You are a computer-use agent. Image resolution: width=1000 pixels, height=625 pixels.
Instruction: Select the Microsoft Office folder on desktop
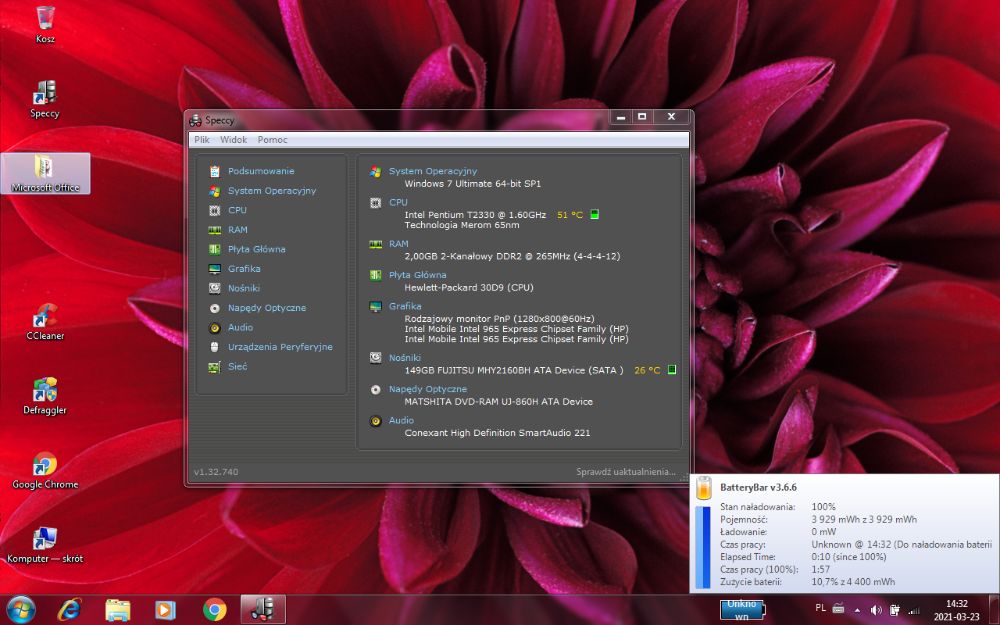45,173
